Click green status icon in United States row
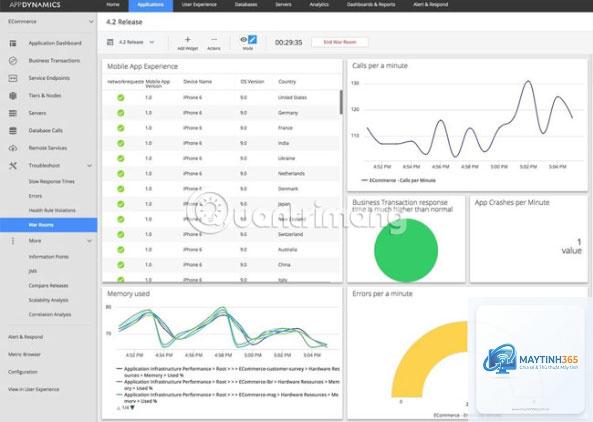This screenshot has height=422, width=593. pos(121,98)
